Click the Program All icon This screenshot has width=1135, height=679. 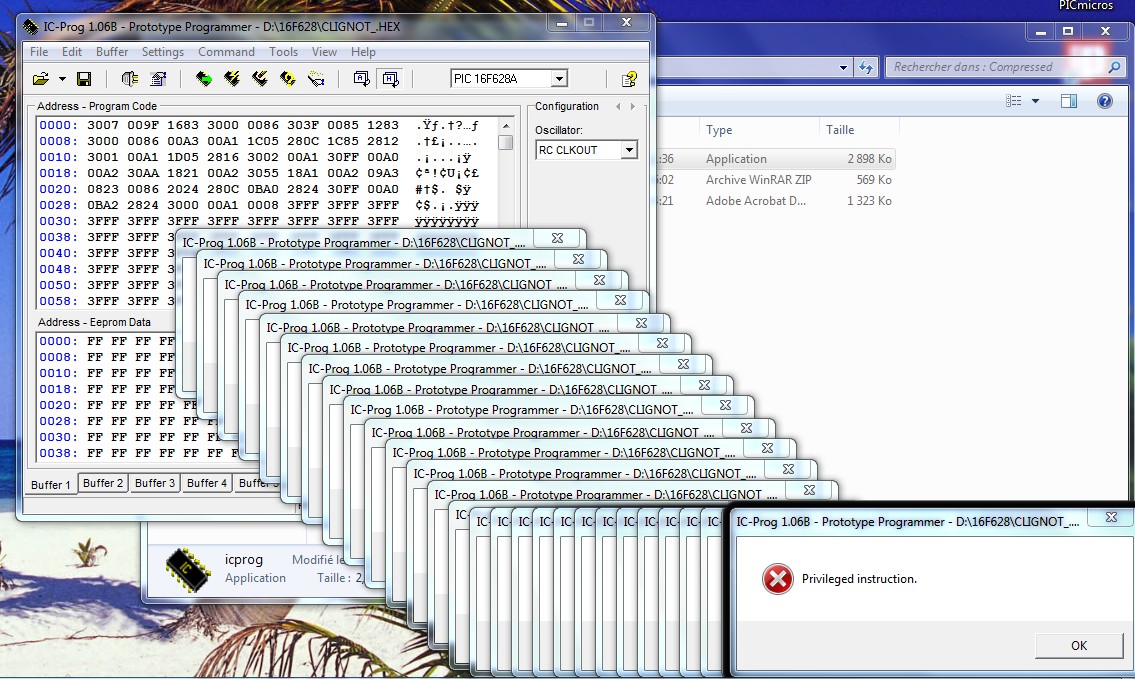pos(232,78)
